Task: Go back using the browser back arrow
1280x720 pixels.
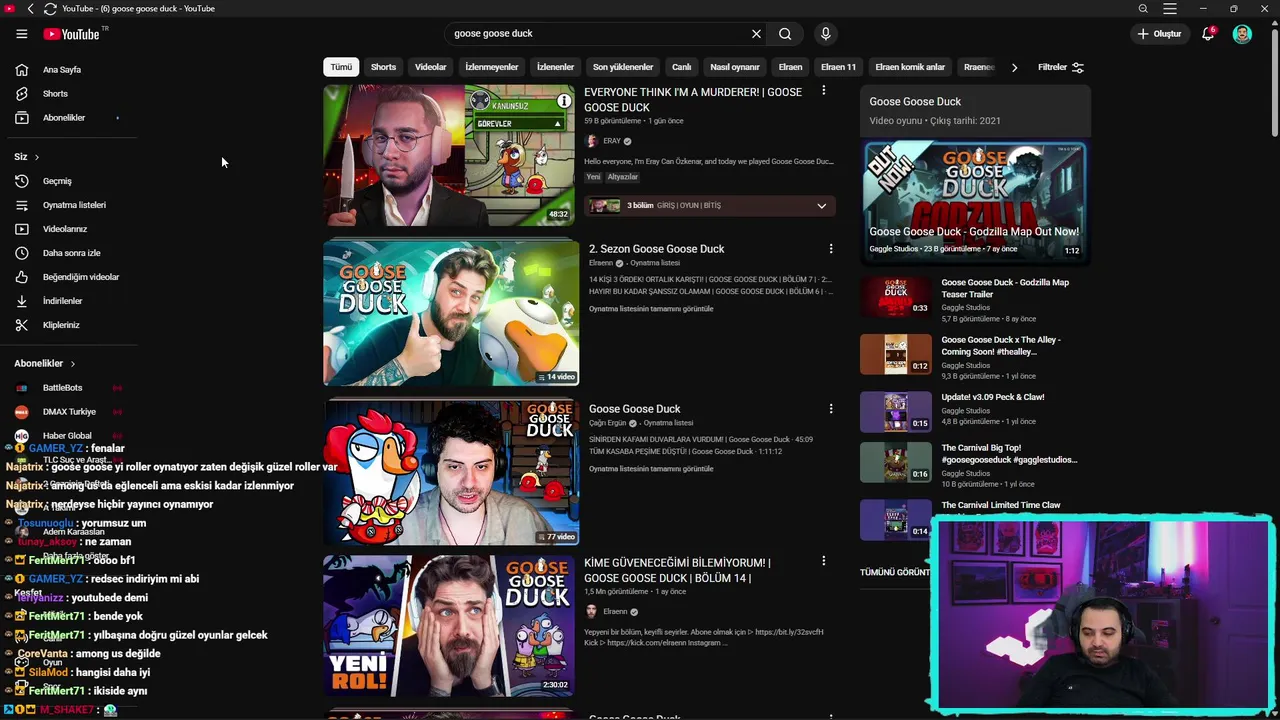Action: click(30, 8)
